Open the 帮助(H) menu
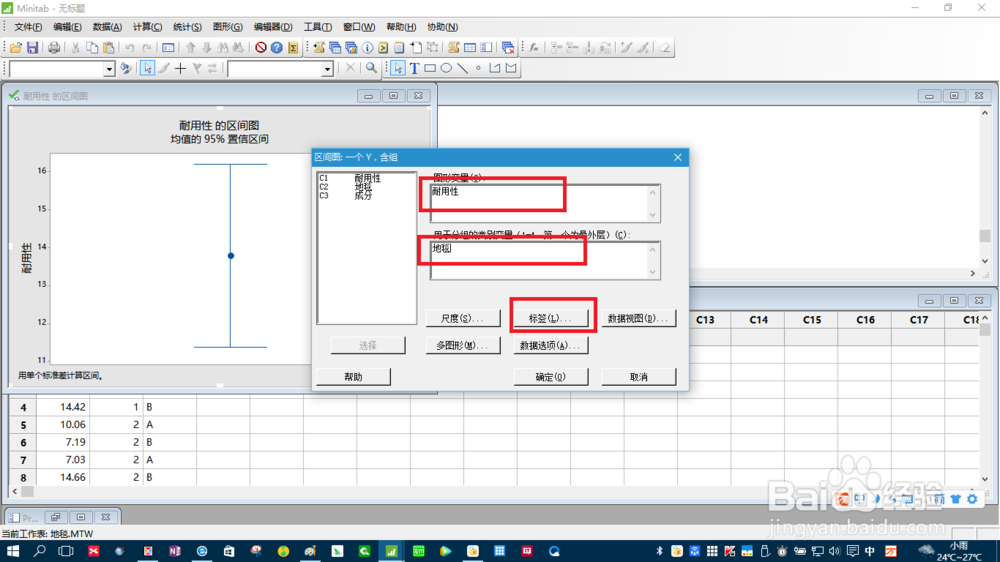1000x562 pixels. 401,27
